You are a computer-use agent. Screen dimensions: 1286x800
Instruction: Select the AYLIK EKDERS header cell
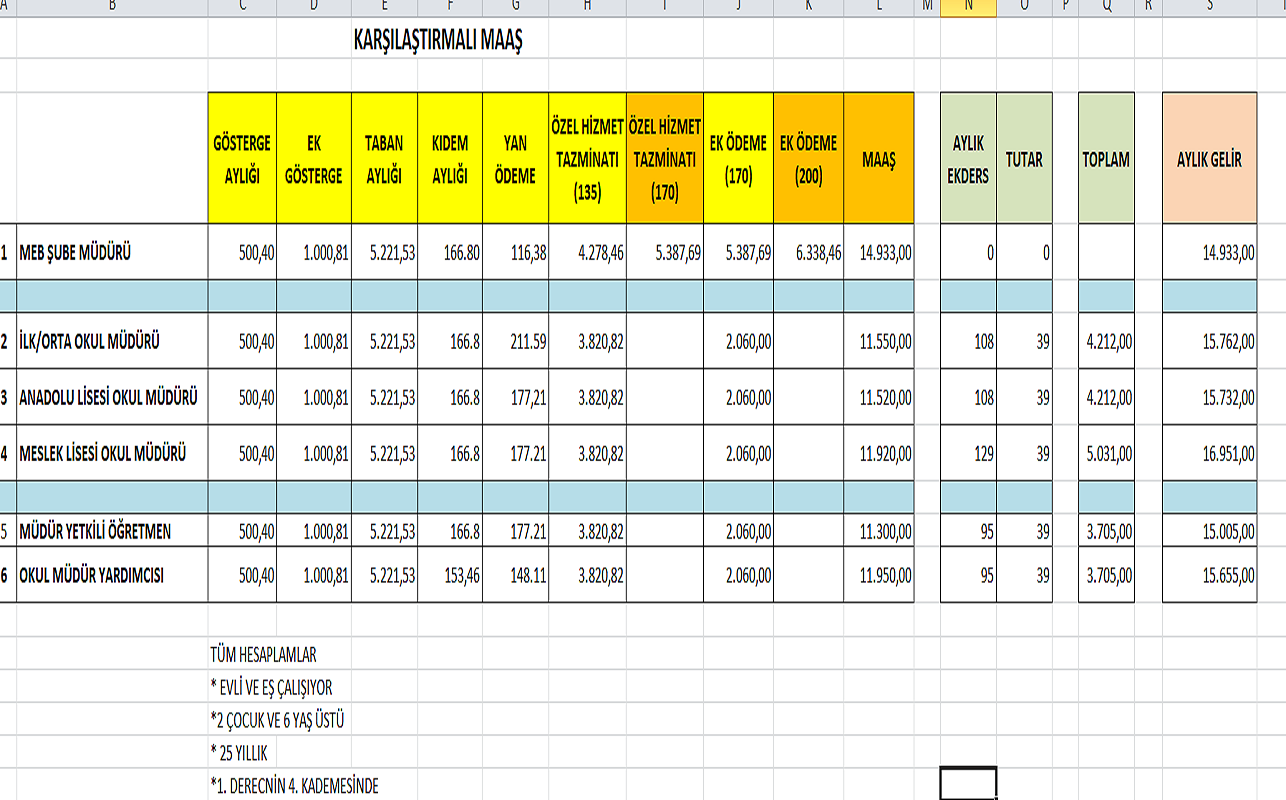pos(968,158)
